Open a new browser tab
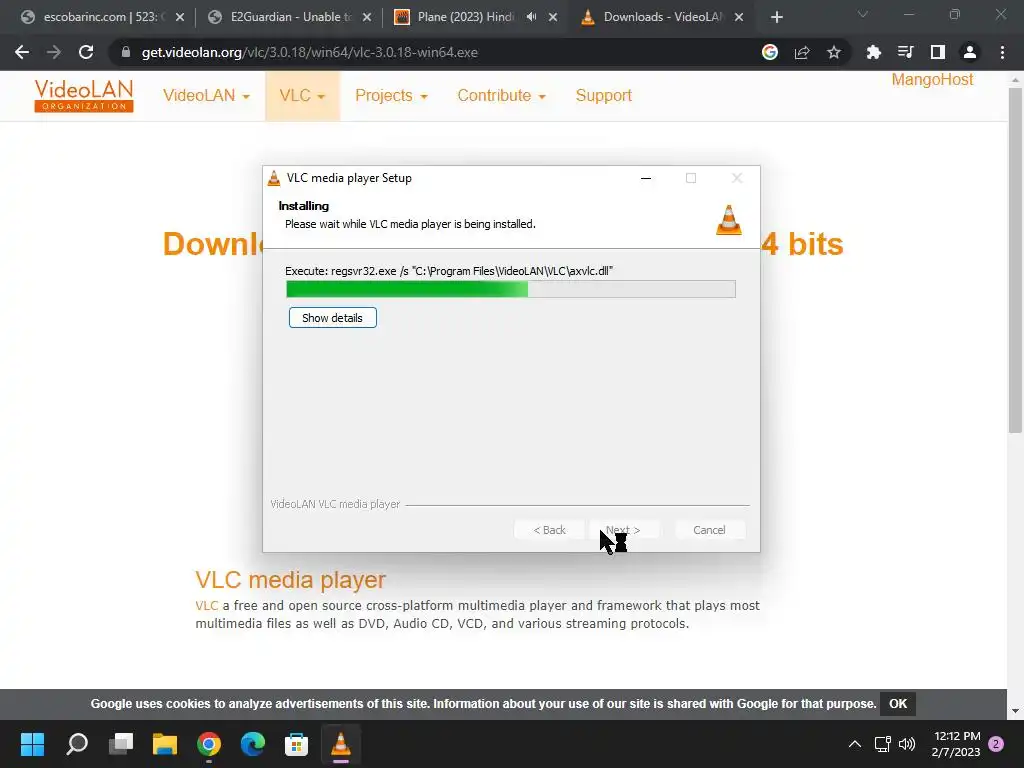The width and height of the screenshot is (1024, 768). click(x=776, y=17)
